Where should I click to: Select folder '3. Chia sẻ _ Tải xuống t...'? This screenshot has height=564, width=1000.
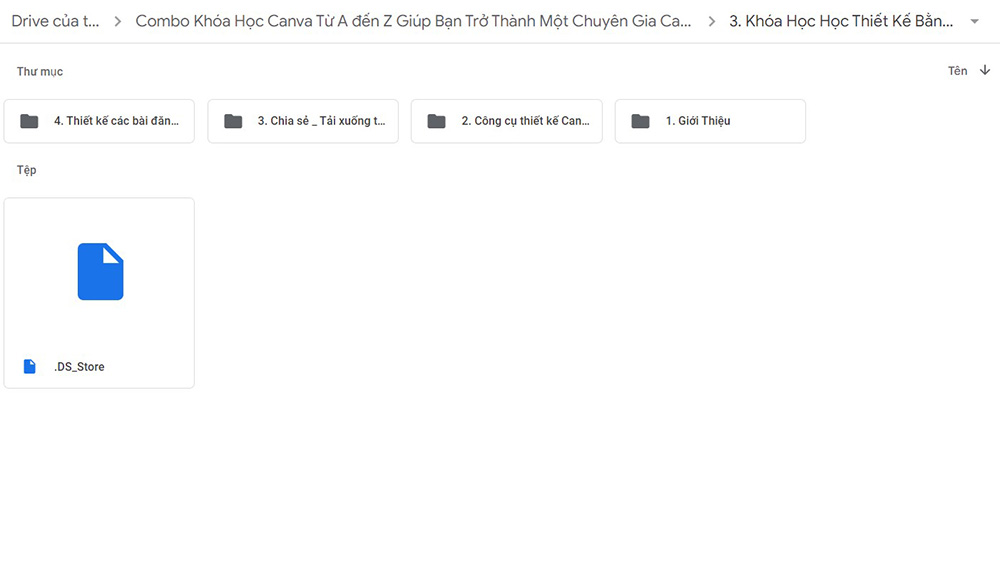click(x=303, y=121)
